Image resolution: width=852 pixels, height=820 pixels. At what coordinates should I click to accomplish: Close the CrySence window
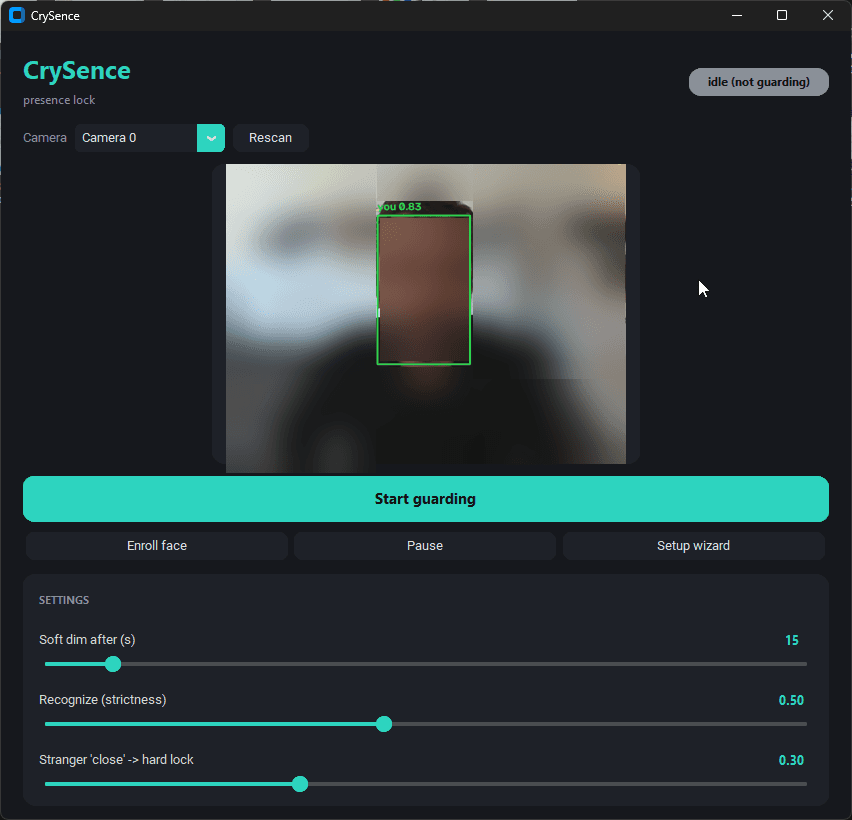828,15
